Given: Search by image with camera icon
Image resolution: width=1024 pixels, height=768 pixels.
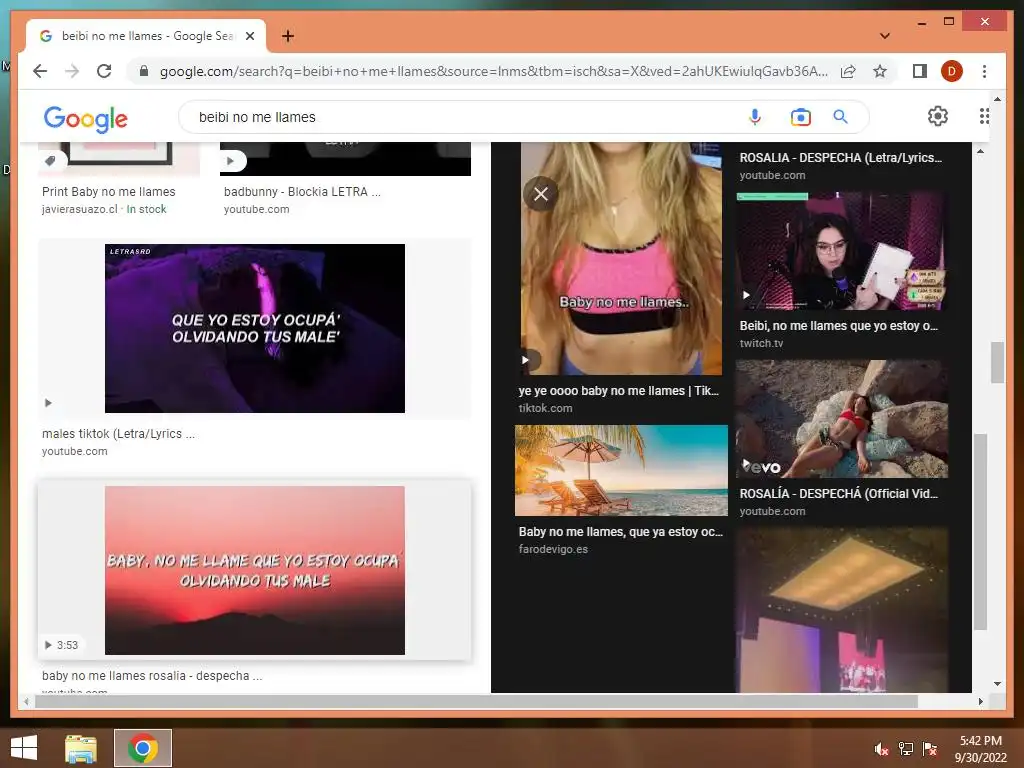Looking at the screenshot, I should 800,117.
